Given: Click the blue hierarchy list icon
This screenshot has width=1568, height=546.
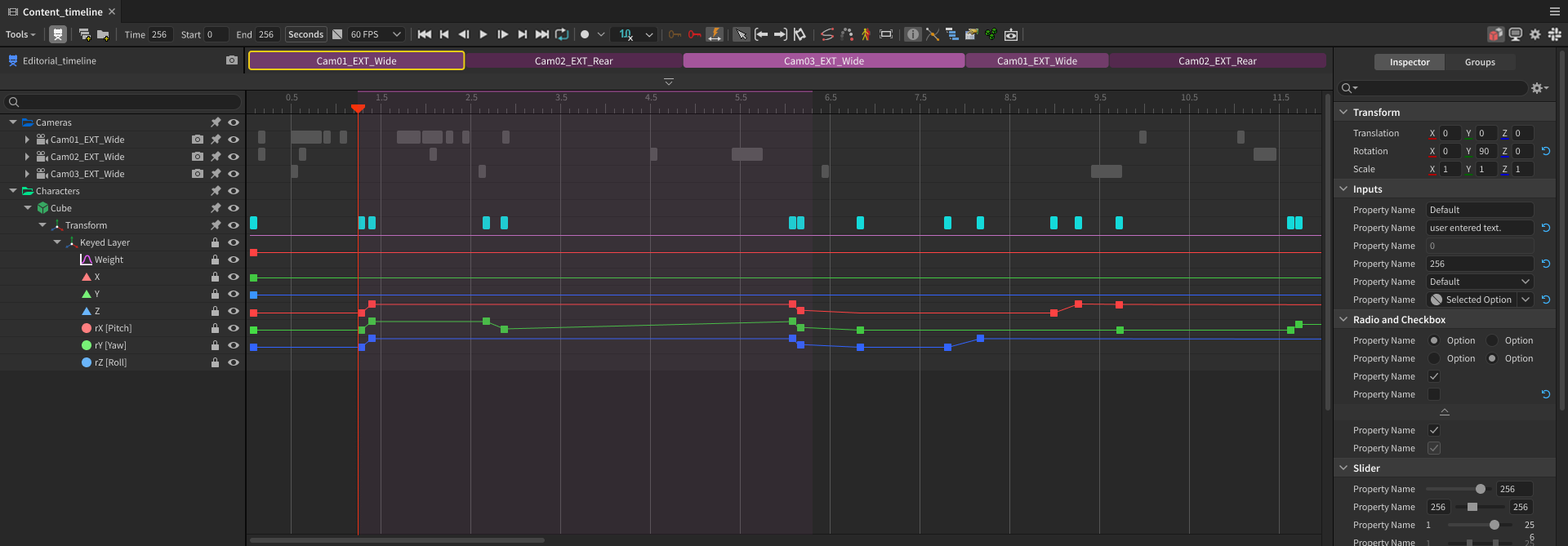Looking at the screenshot, I should pos(952,34).
